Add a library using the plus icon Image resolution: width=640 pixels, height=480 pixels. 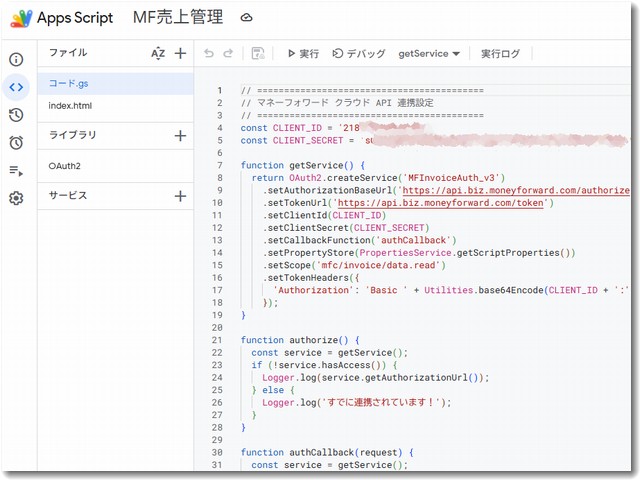(180, 135)
